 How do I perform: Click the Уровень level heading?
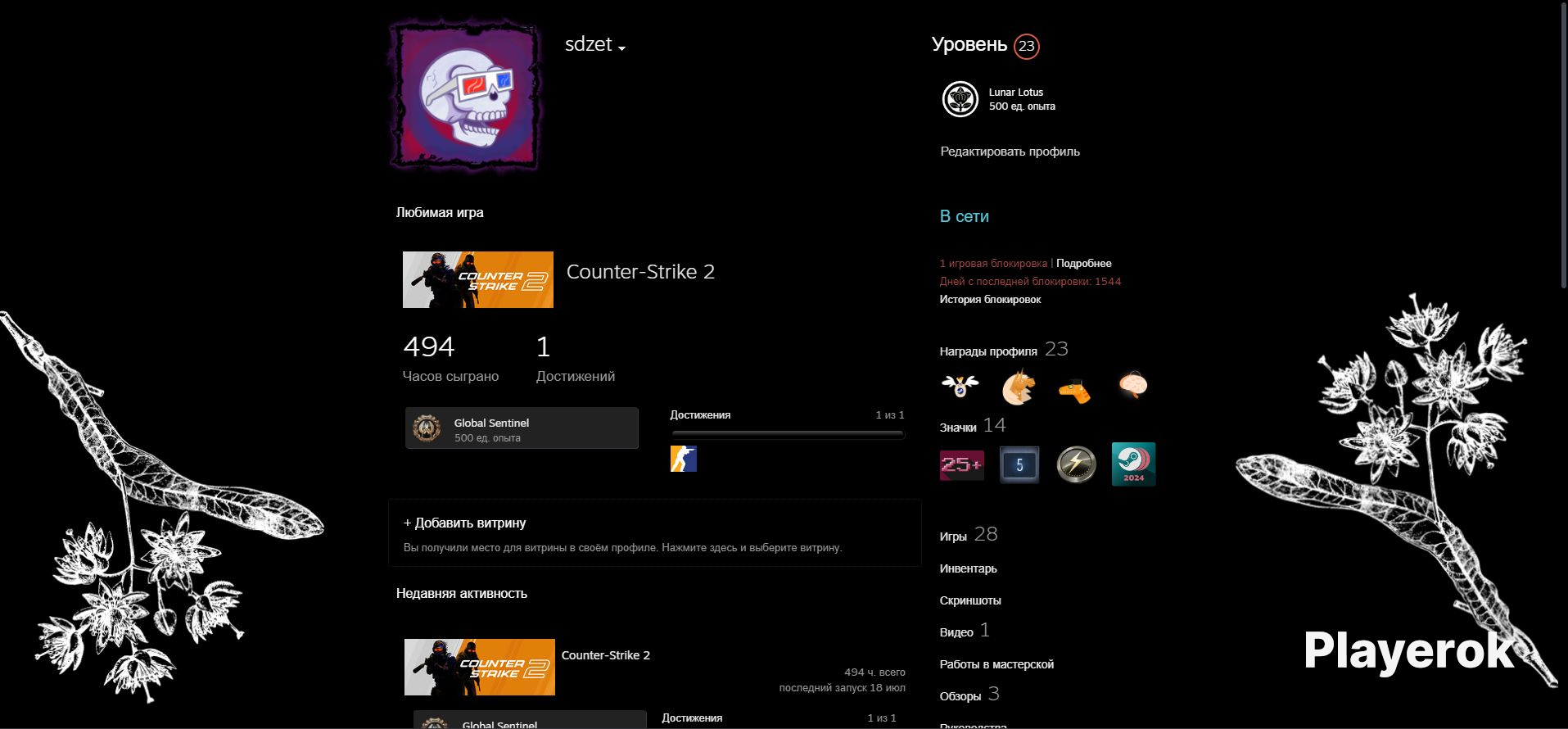pos(969,45)
